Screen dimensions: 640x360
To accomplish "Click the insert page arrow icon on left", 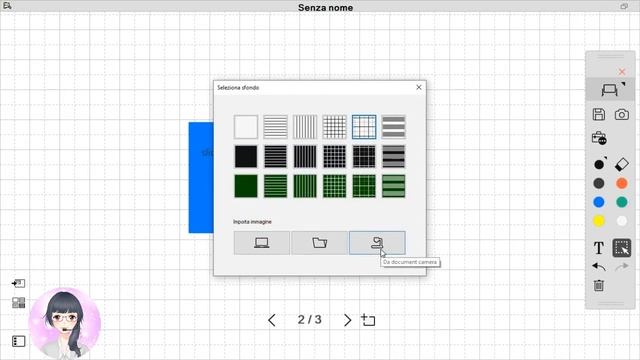I will coord(18,283).
